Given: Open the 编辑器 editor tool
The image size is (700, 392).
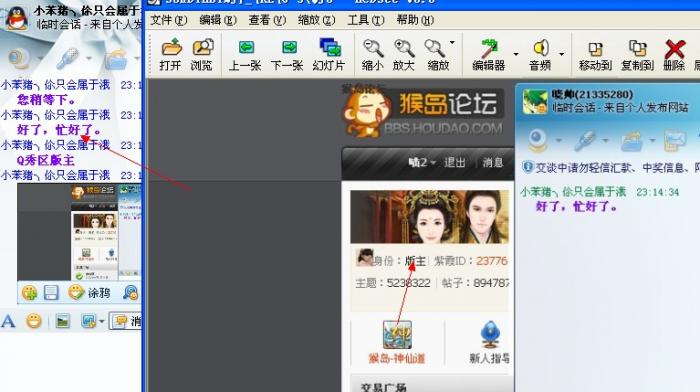Looking at the screenshot, I should point(489,54).
